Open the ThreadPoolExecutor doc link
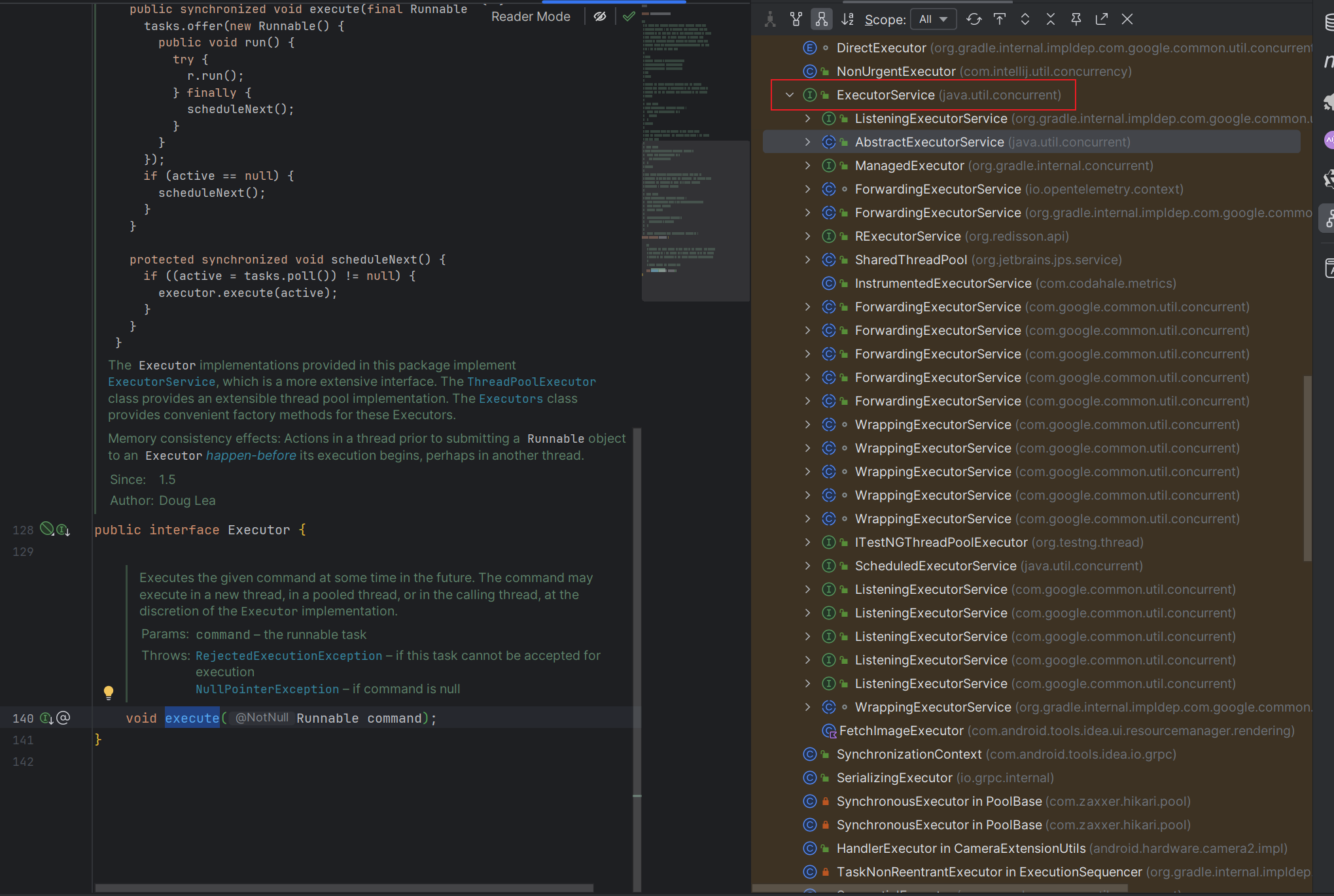The height and width of the screenshot is (896, 1334). point(531,381)
